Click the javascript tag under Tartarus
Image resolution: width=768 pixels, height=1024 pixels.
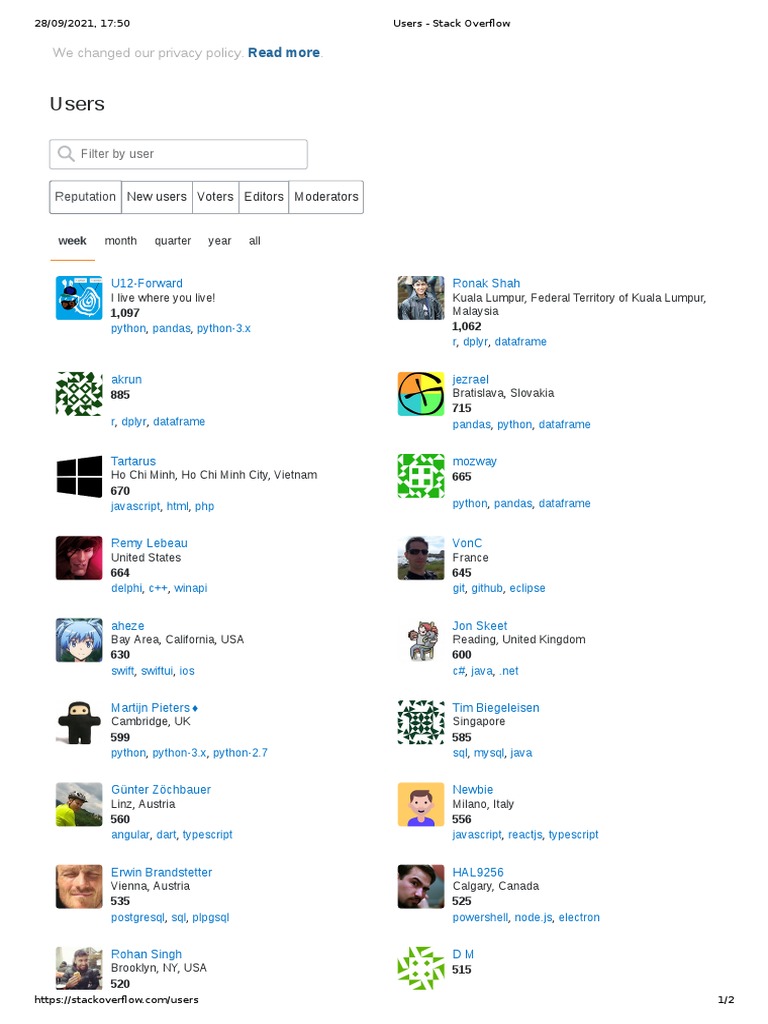[135, 506]
